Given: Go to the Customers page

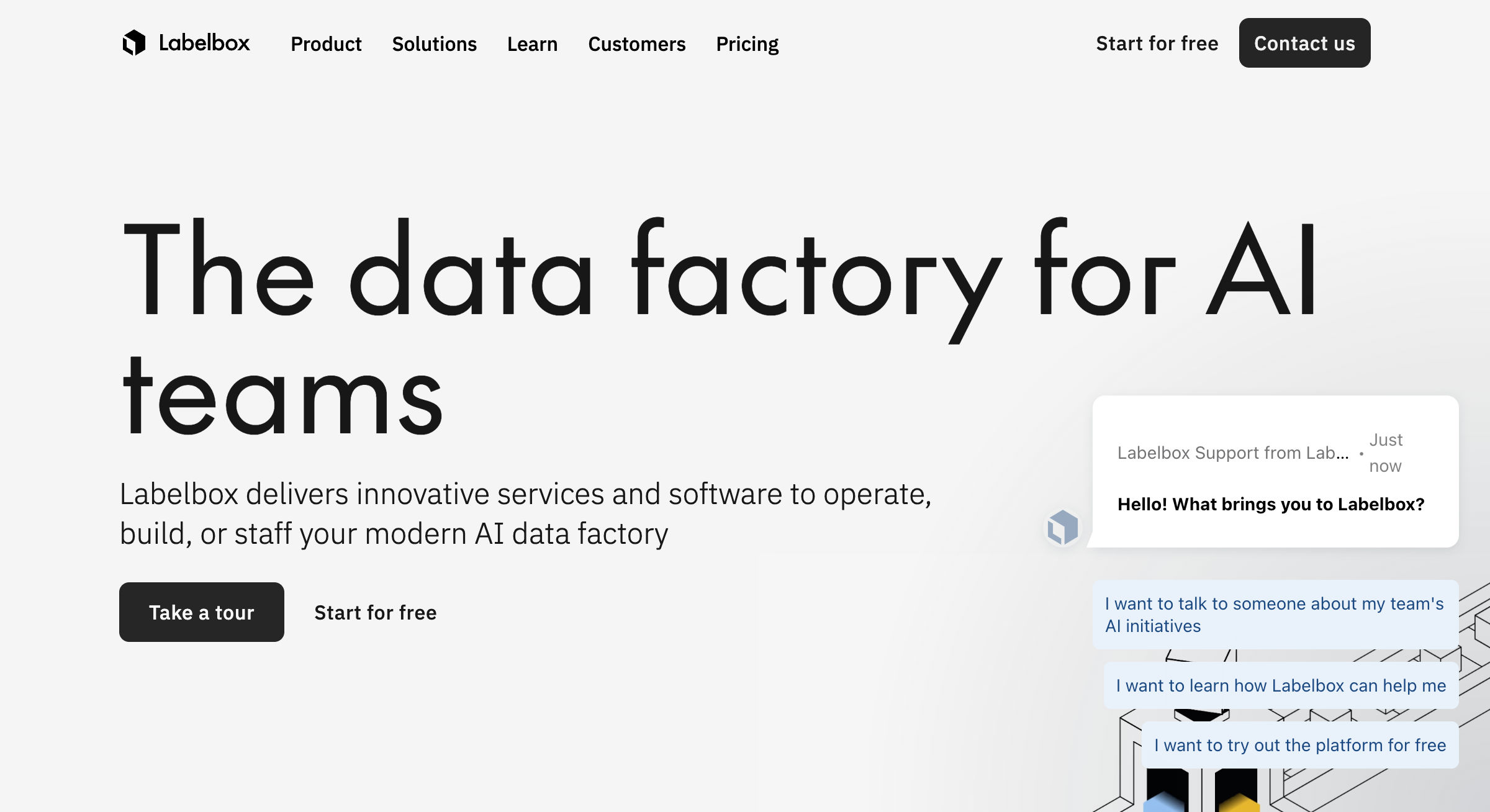Looking at the screenshot, I should click(637, 44).
